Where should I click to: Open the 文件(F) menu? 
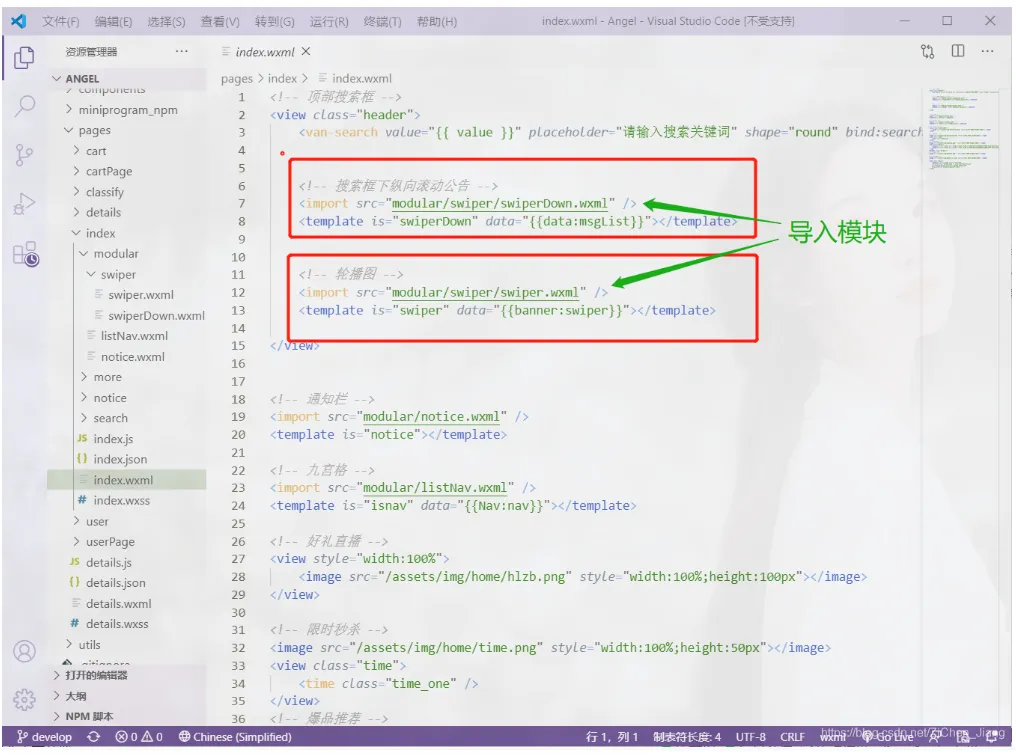click(60, 21)
